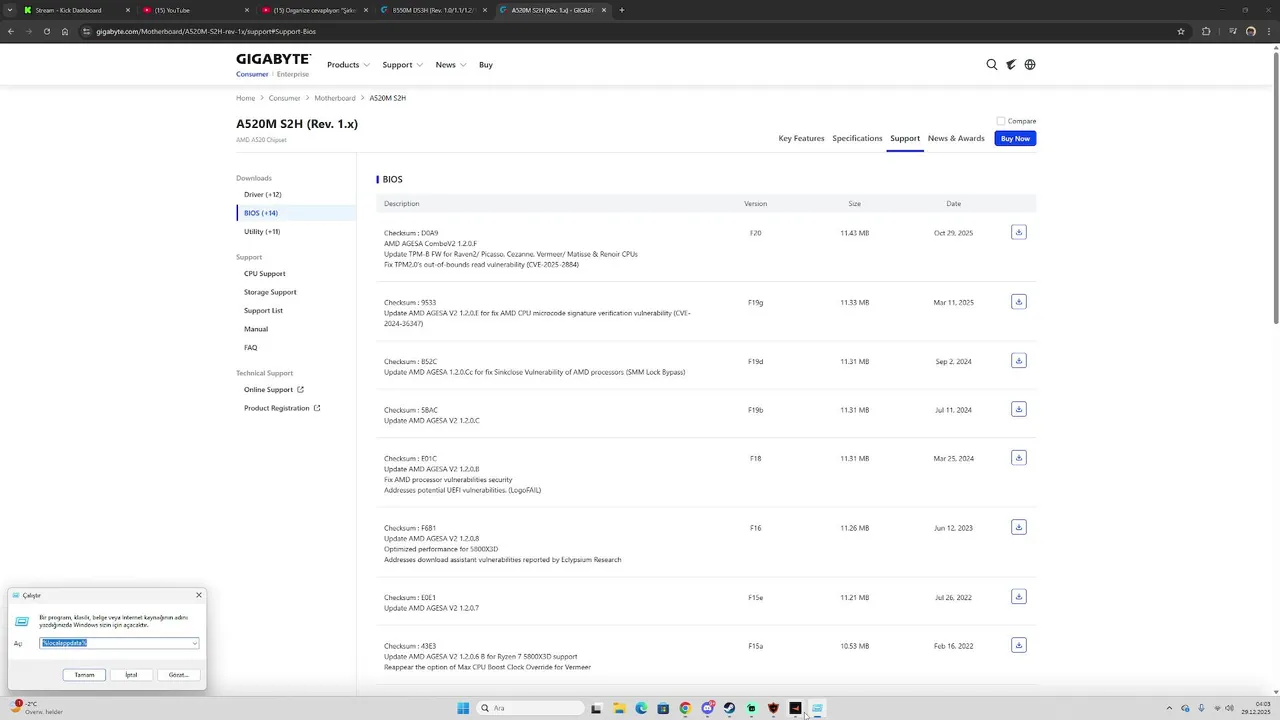Expand the Support menu in header
Image resolution: width=1280 pixels, height=720 pixels.
click(402, 65)
